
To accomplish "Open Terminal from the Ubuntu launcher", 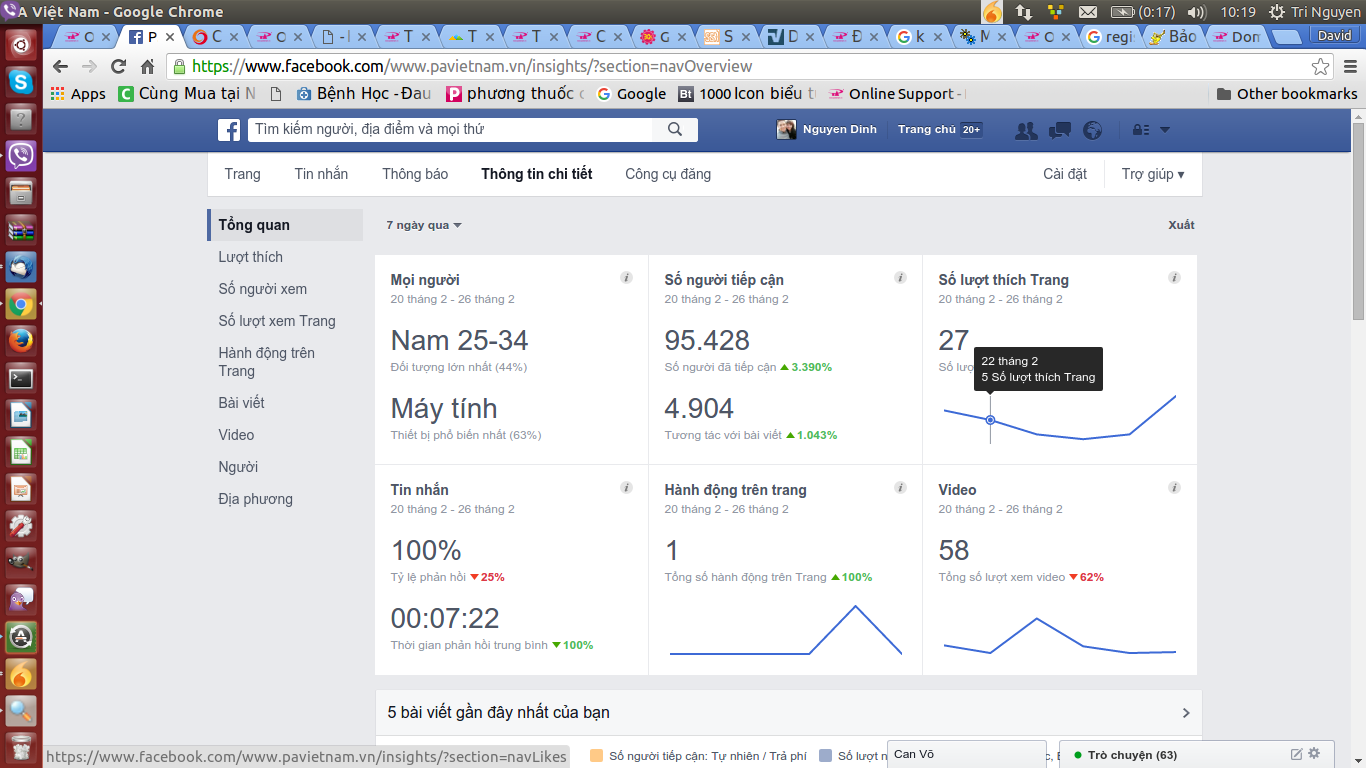I will click(21, 378).
